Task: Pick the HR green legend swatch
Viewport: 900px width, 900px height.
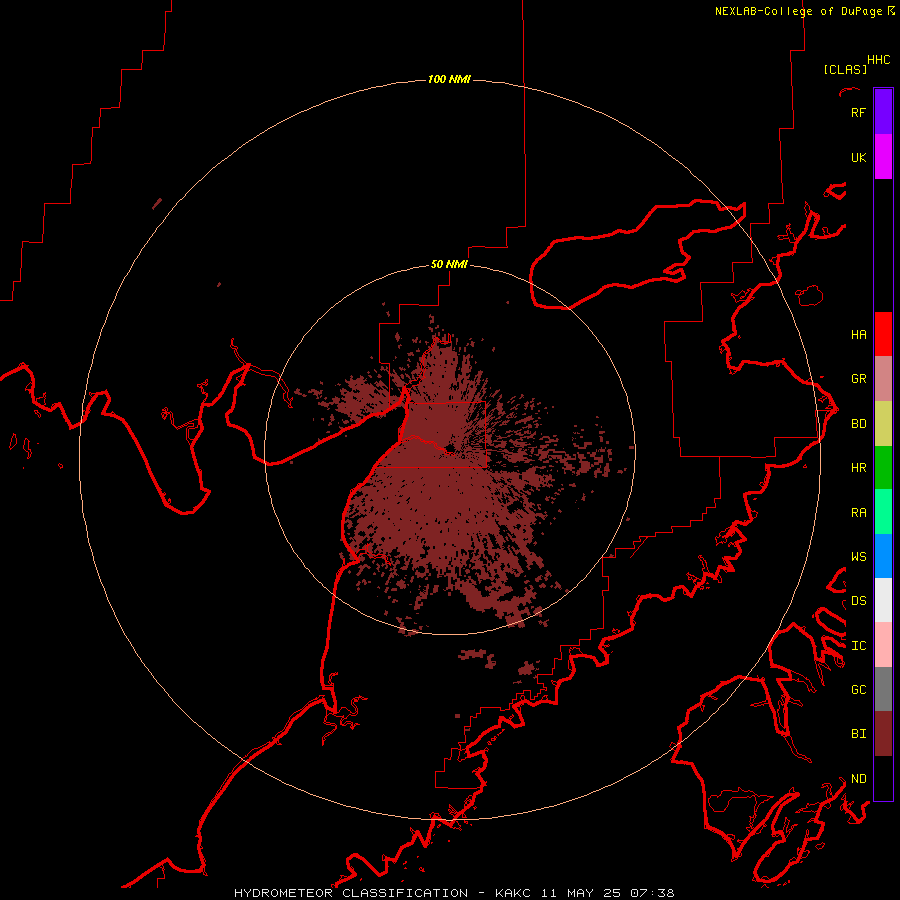Action: coord(883,467)
